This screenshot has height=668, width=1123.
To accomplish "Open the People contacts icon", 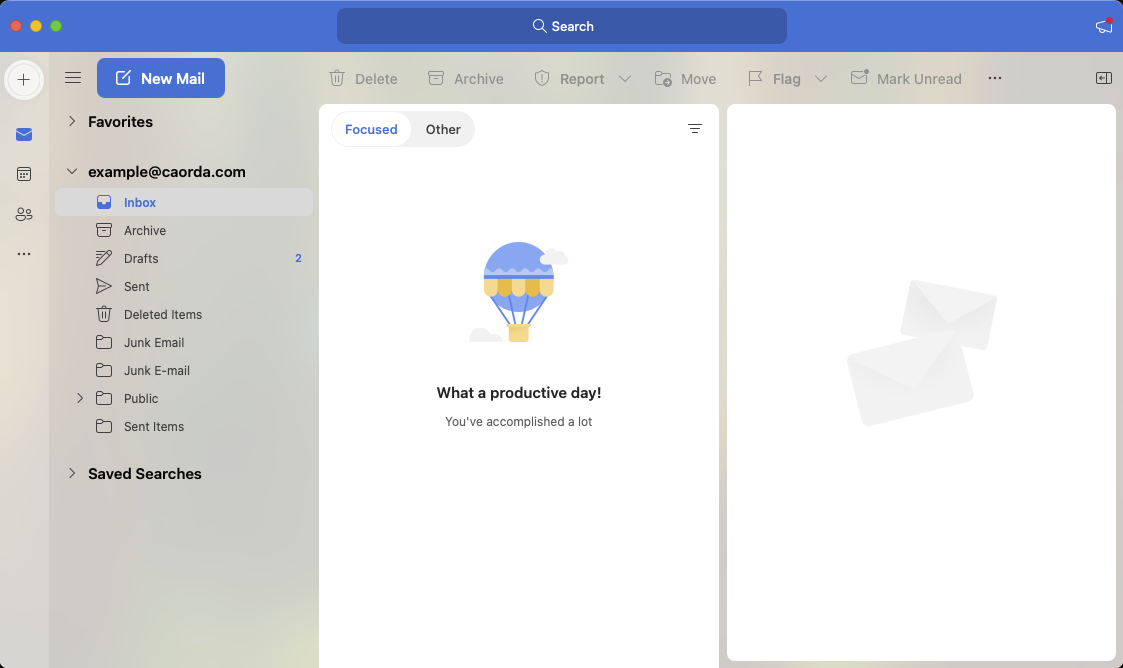I will tap(24, 214).
